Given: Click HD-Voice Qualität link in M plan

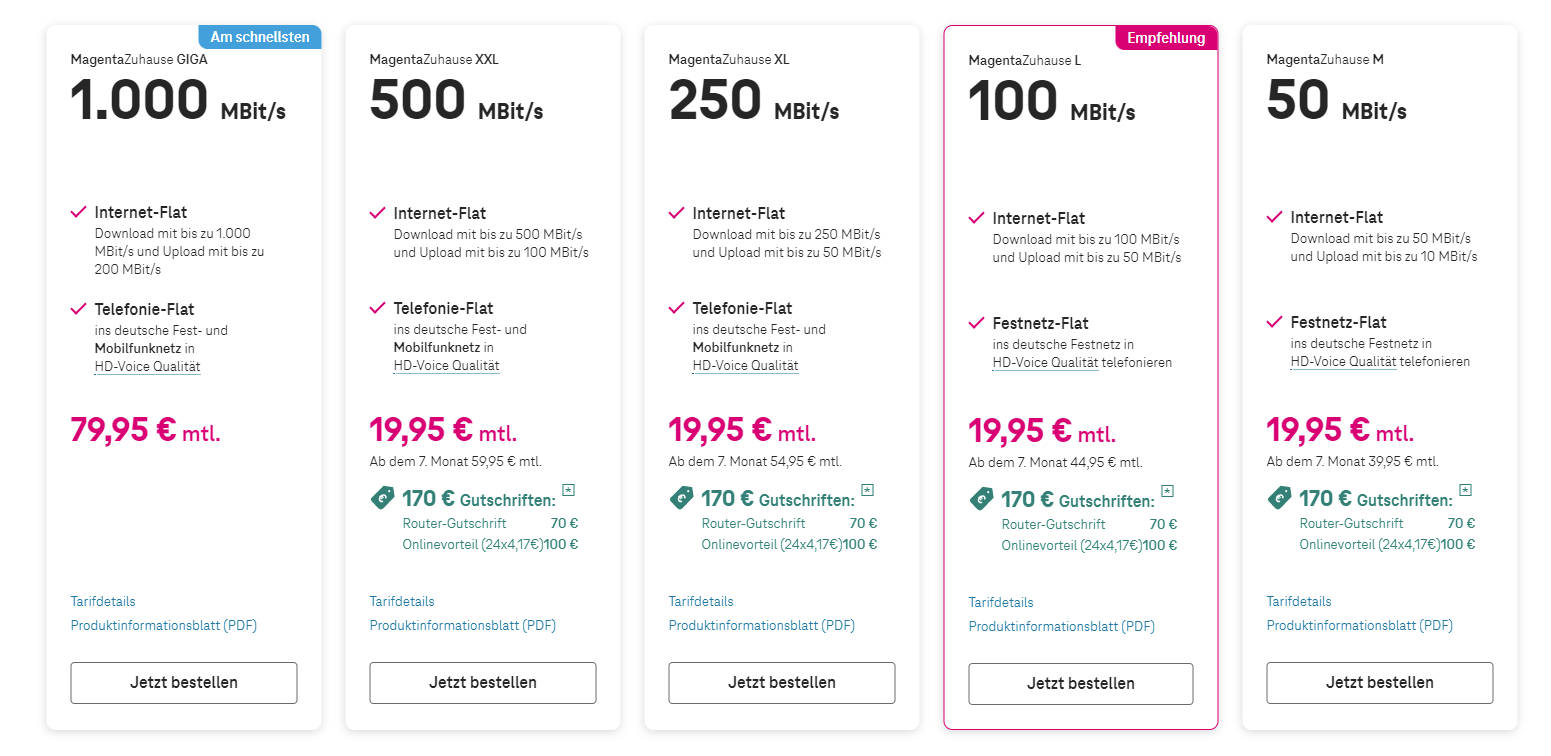Looking at the screenshot, I should tap(1343, 361).
